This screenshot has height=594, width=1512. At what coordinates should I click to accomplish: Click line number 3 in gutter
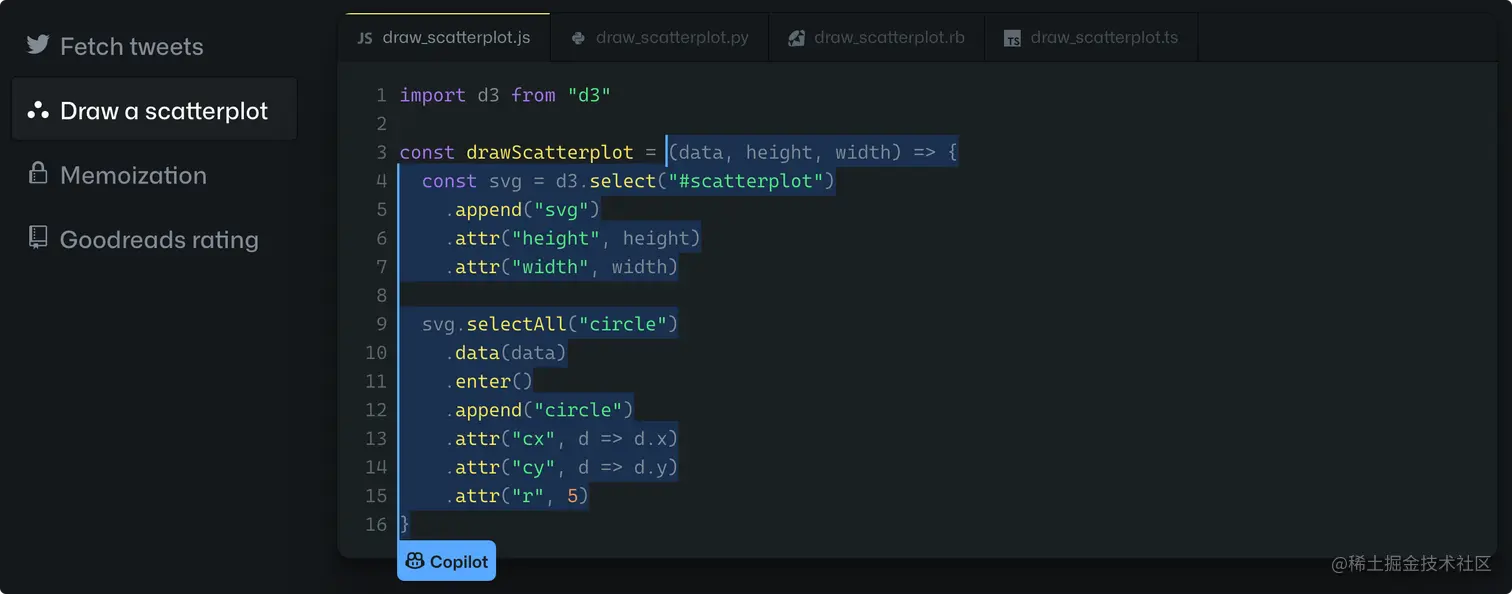(x=381, y=152)
